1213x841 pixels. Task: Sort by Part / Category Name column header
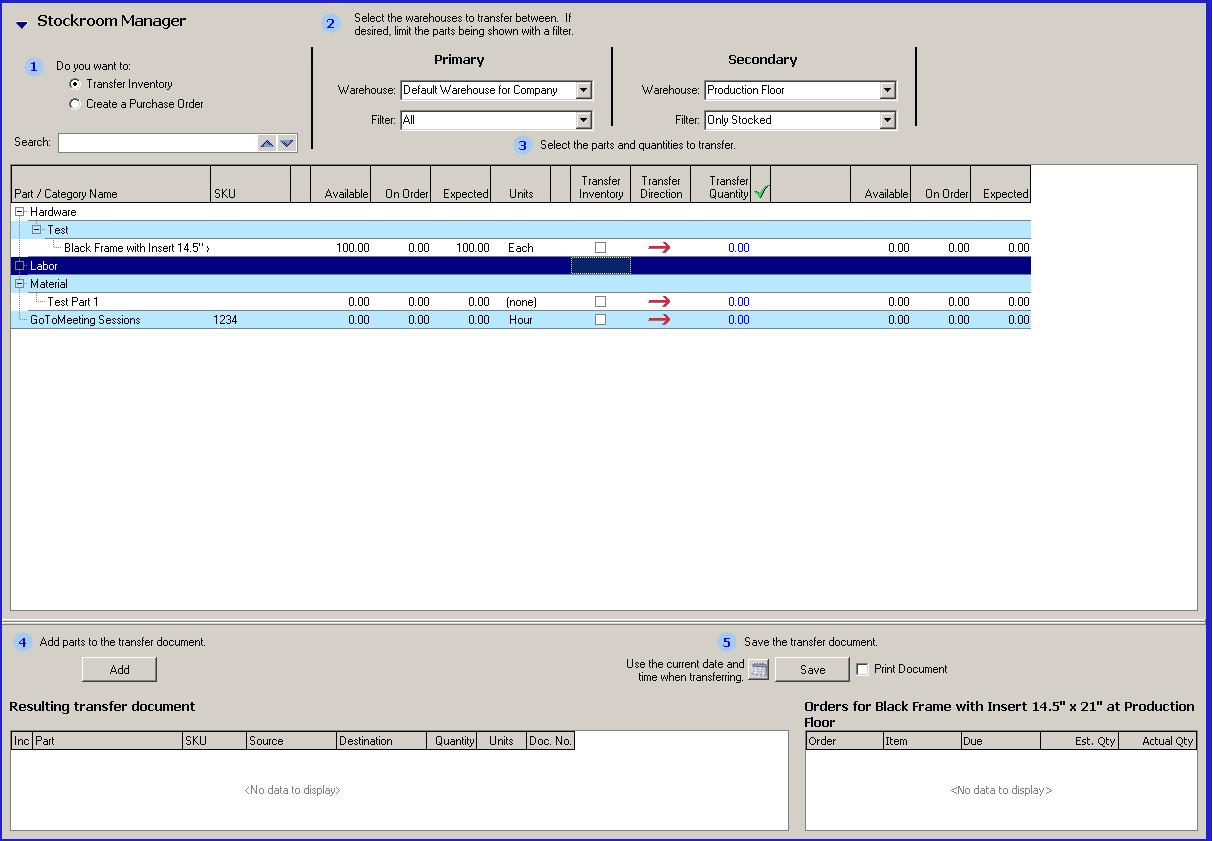(111, 185)
